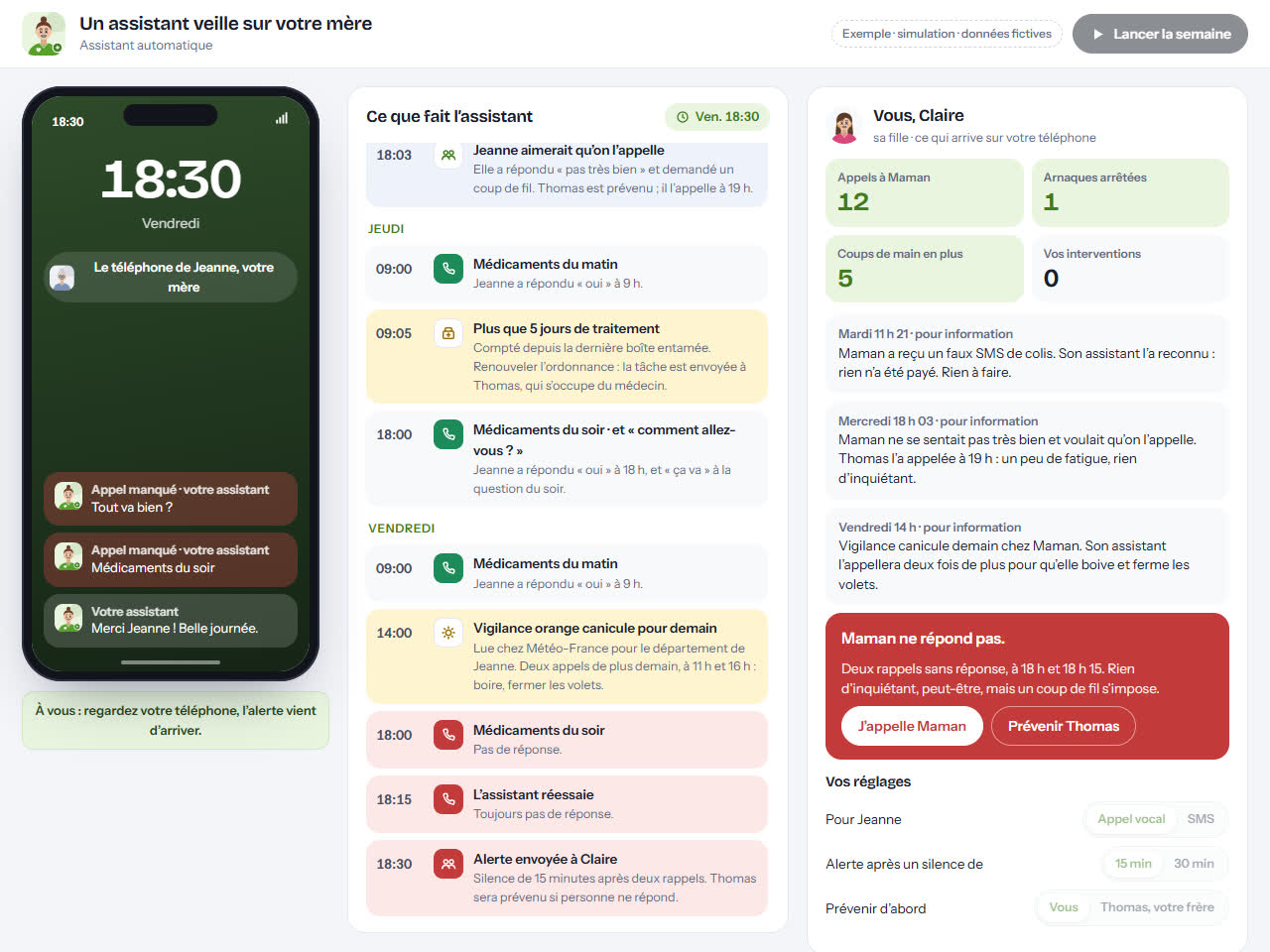Click the red phone icon at 18:00 Friday

pyautogui.click(x=448, y=735)
